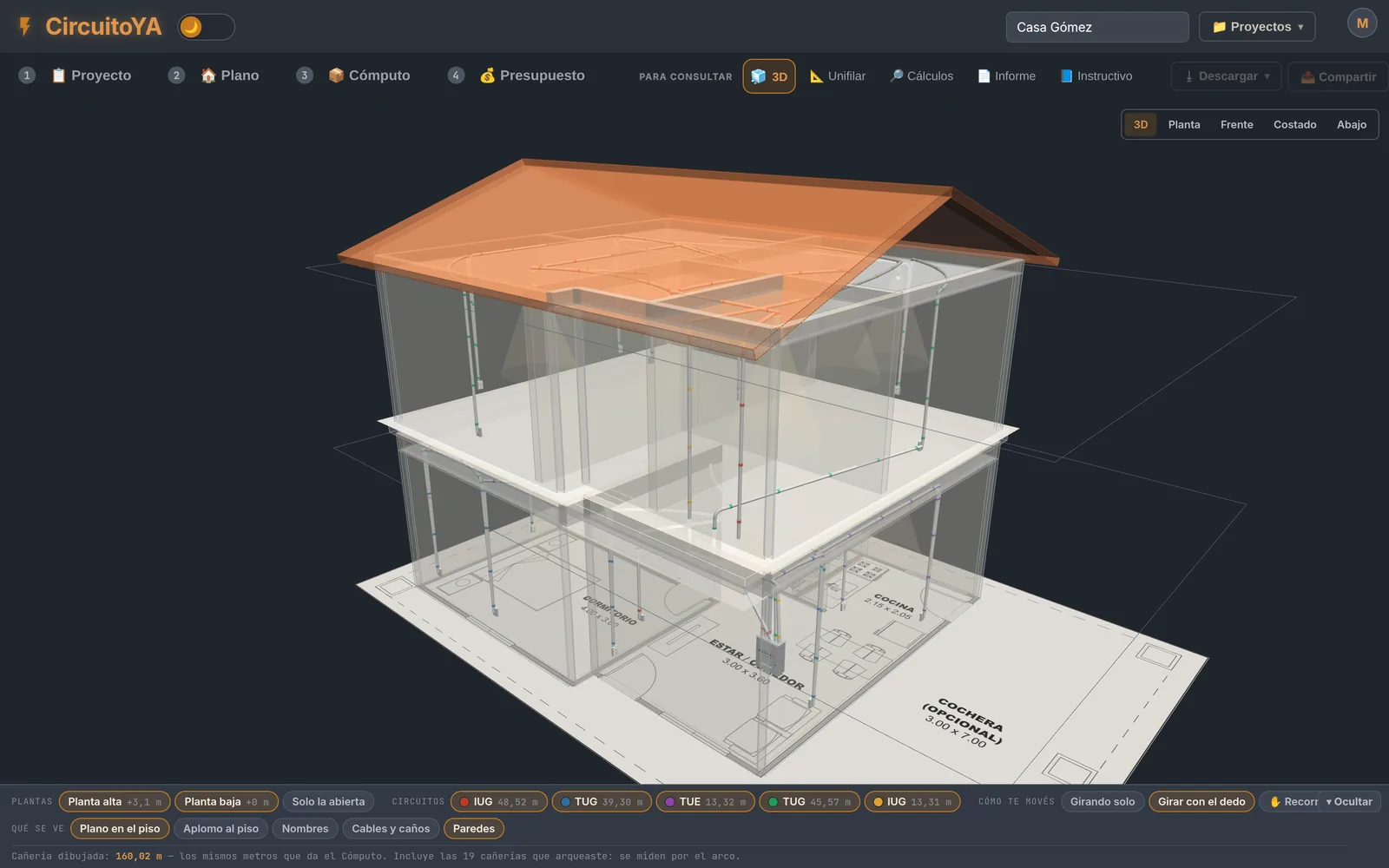Toggle Paredes walls display
The height and width of the screenshot is (868, 1389).
click(474, 828)
